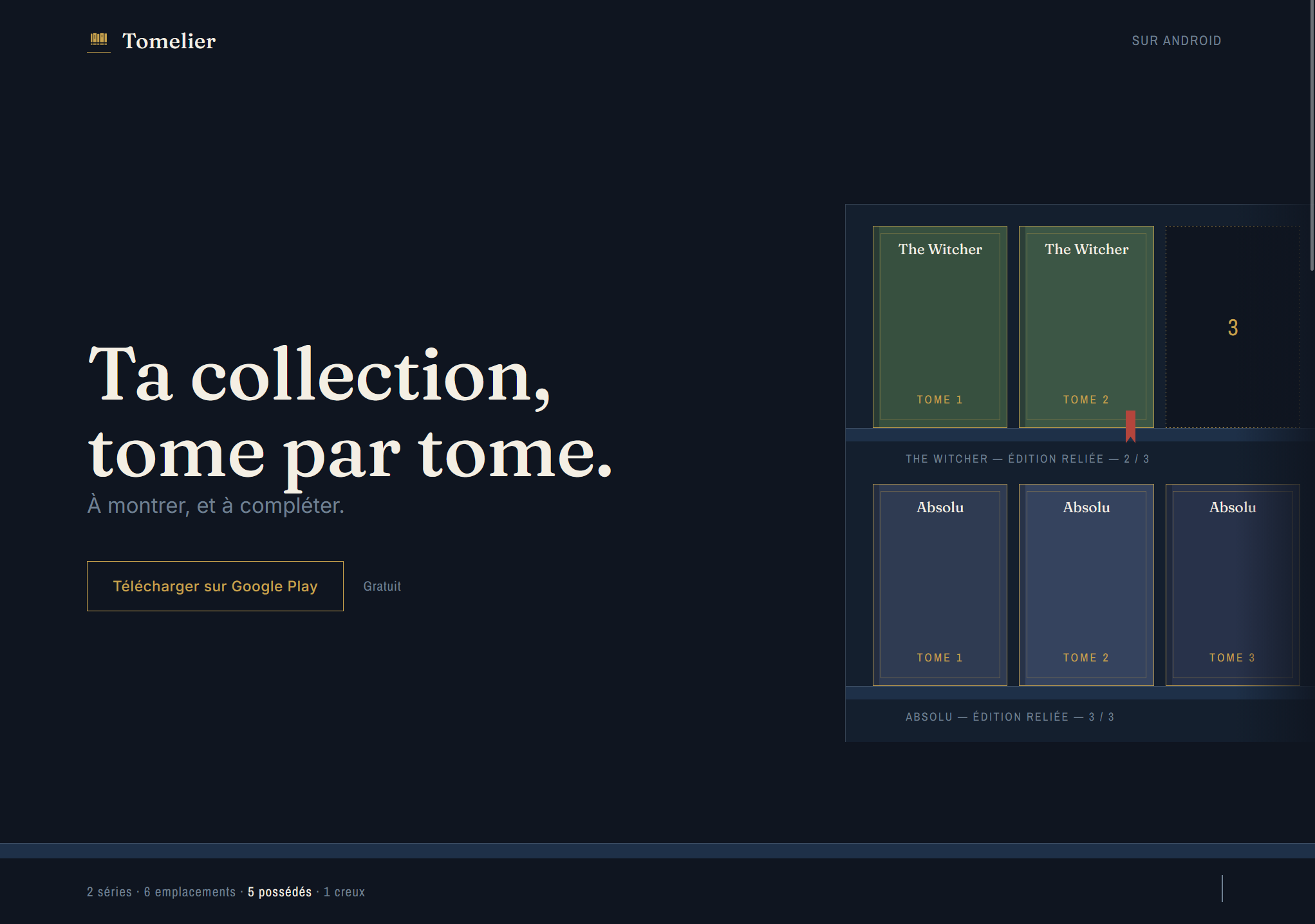Click The Witcher — Édition reliée label

pyautogui.click(x=1027, y=459)
